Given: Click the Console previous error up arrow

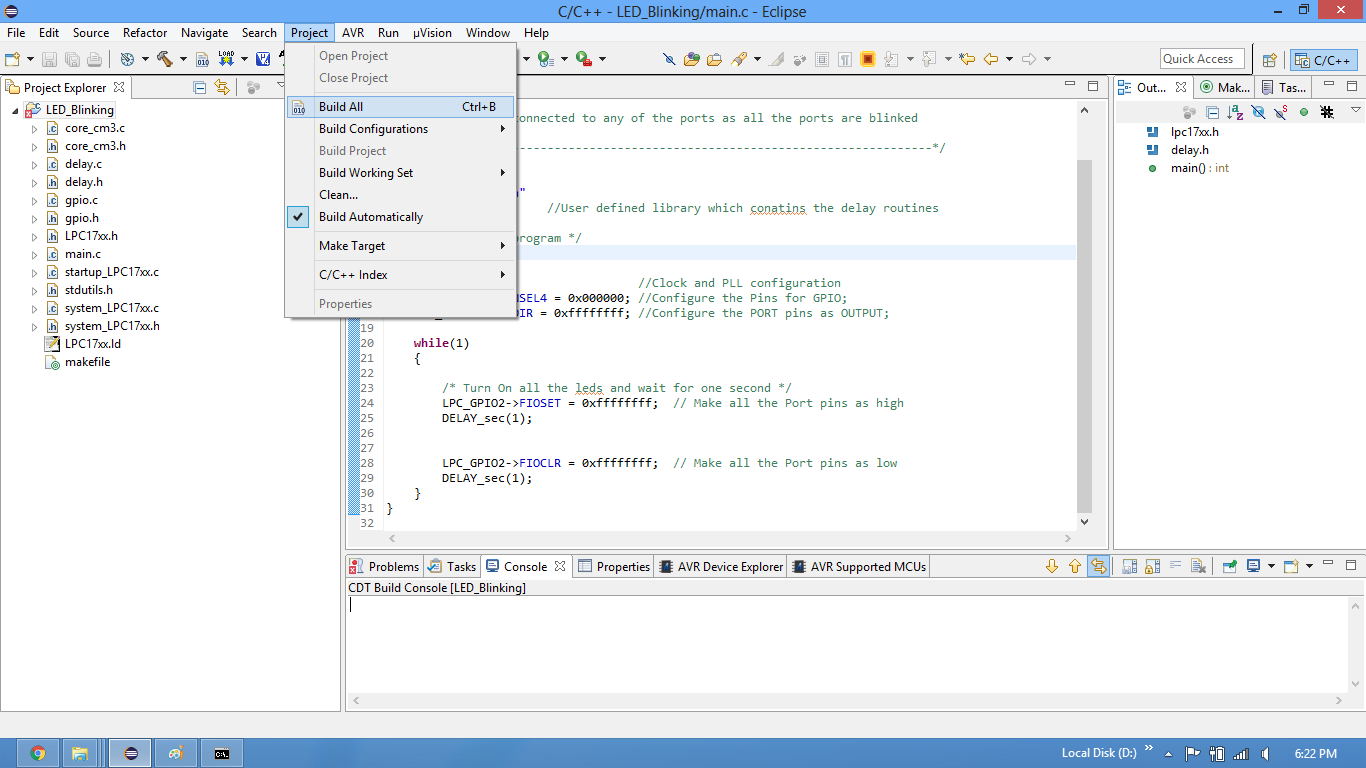Looking at the screenshot, I should click(1075, 566).
